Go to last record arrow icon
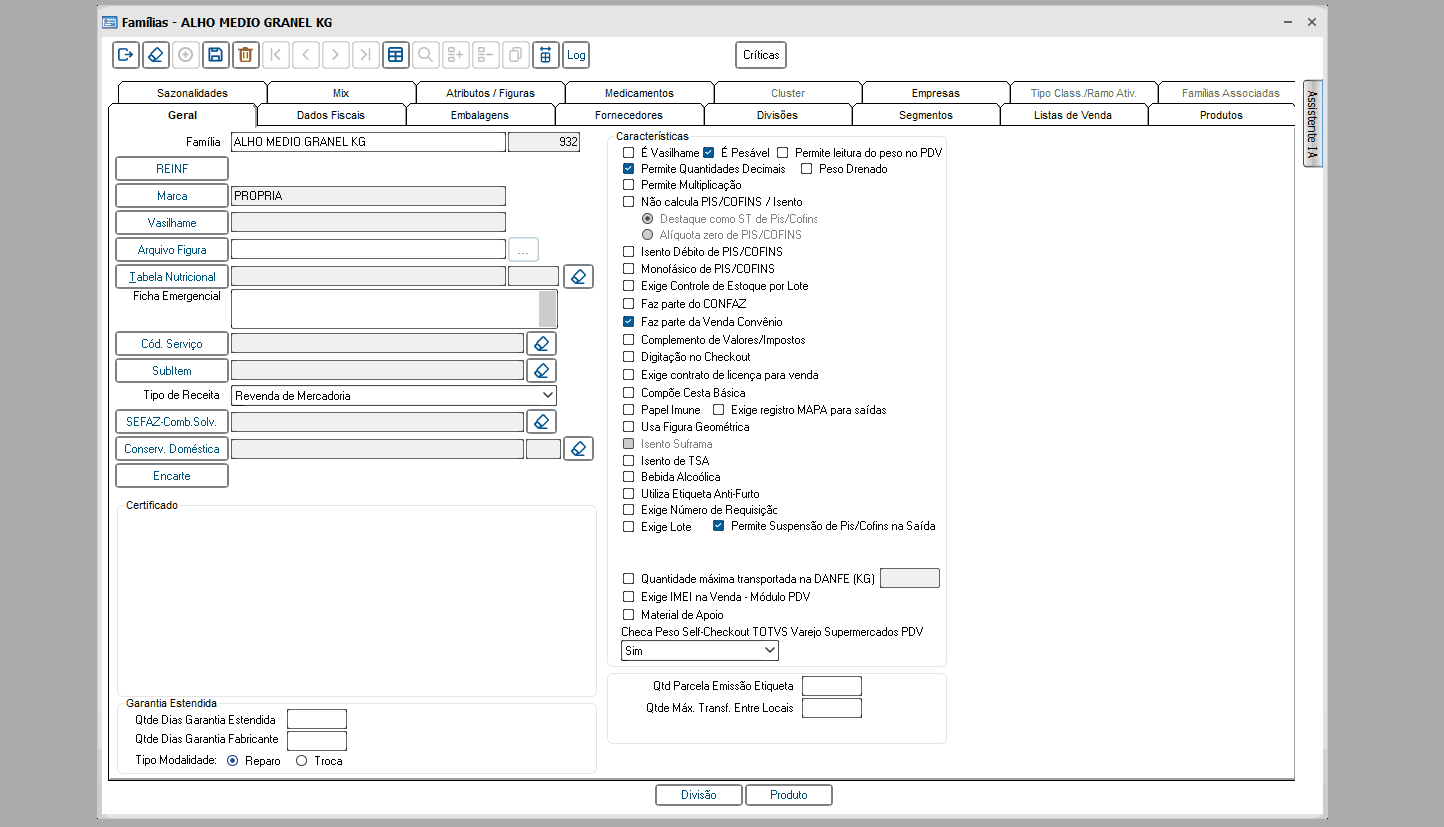This screenshot has width=1444, height=827. [x=366, y=55]
